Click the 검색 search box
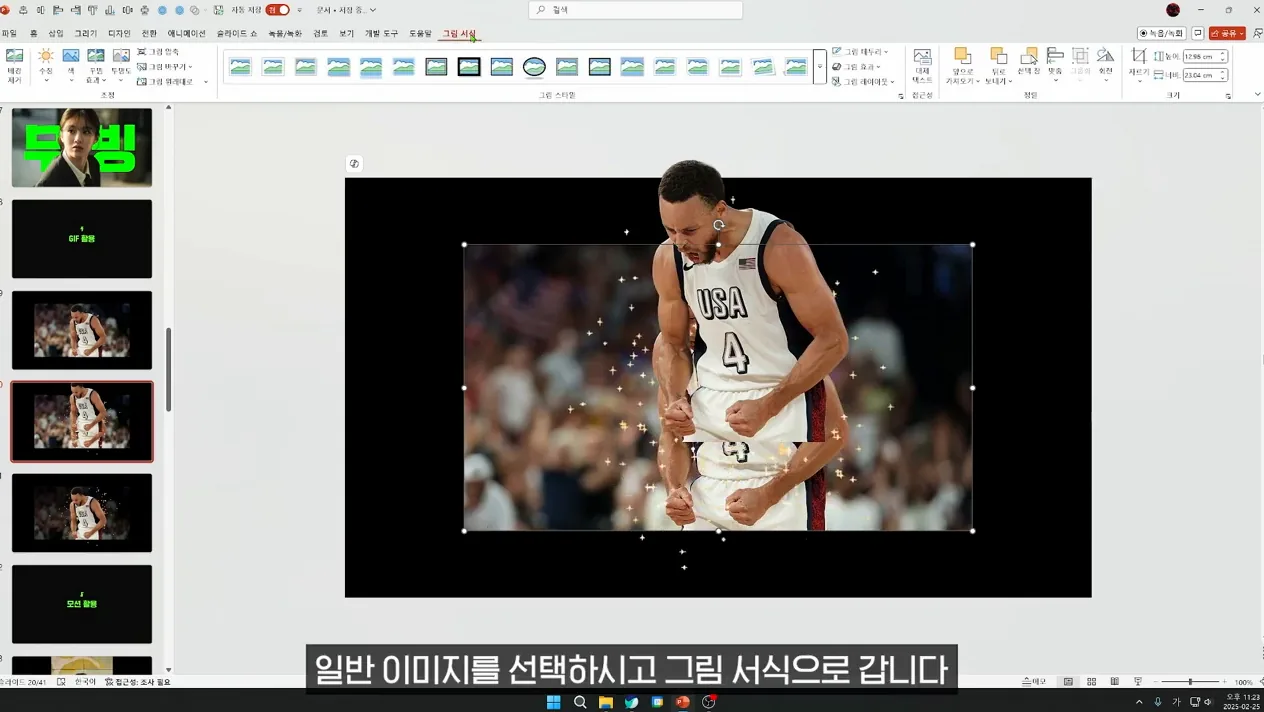The image size is (1264, 712). pos(636,10)
